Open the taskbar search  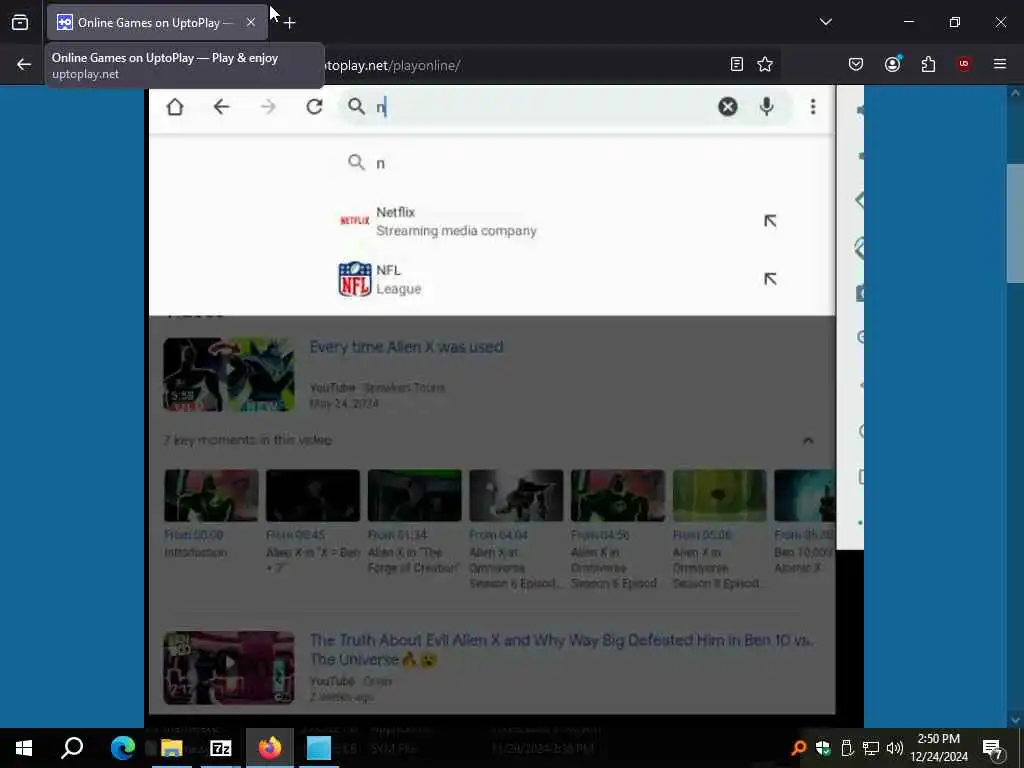[x=72, y=748]
